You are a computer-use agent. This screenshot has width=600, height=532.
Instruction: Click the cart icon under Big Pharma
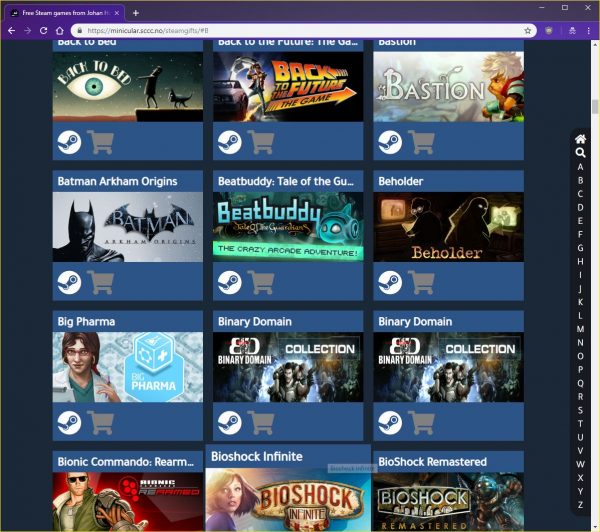click(100, 423)
